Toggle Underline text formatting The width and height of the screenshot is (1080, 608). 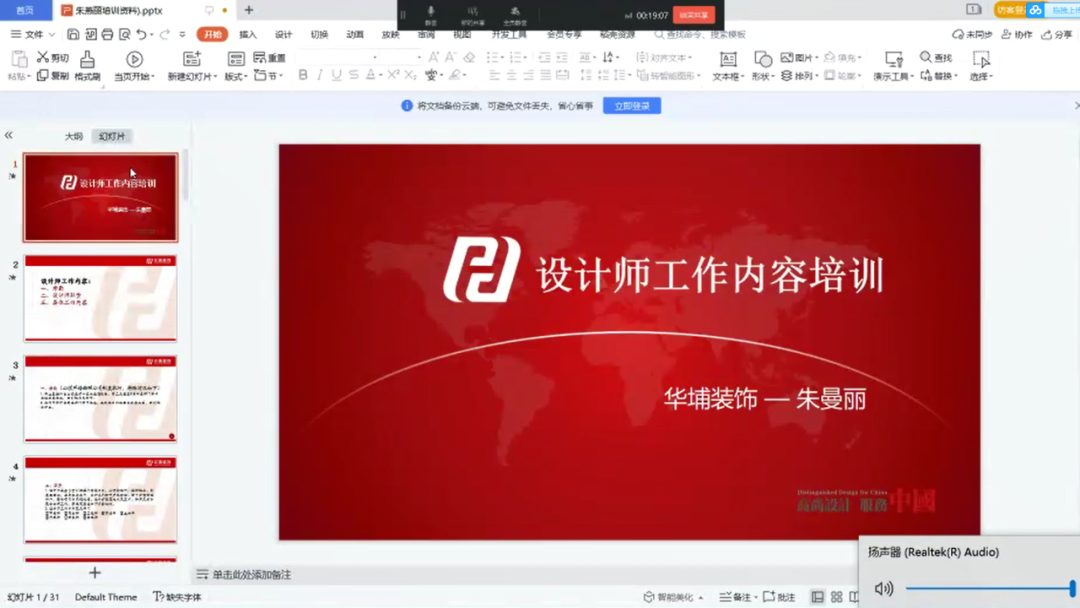[x=337, y=76]
